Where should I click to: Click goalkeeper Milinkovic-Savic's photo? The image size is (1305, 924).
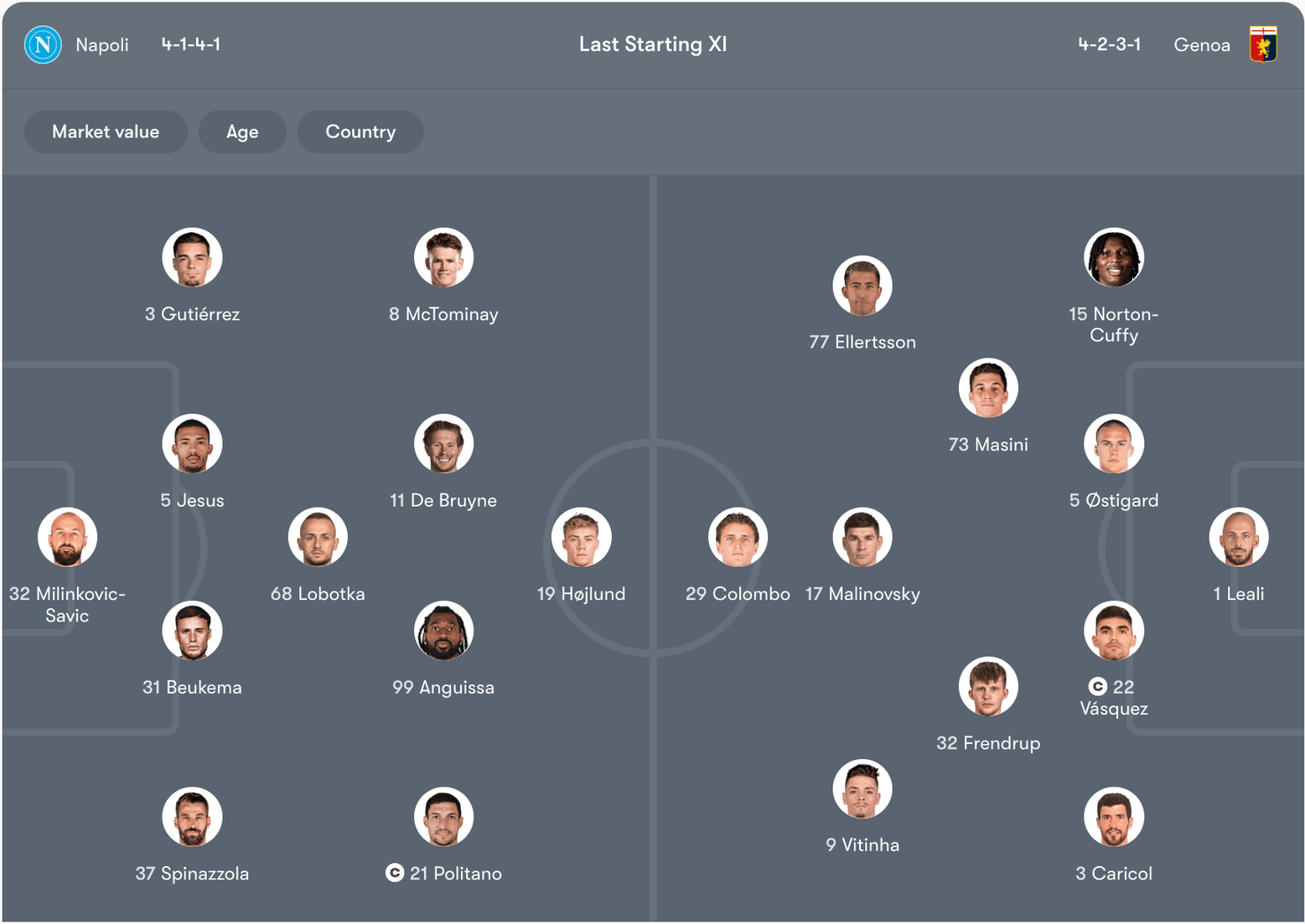(x=67, y=537)
